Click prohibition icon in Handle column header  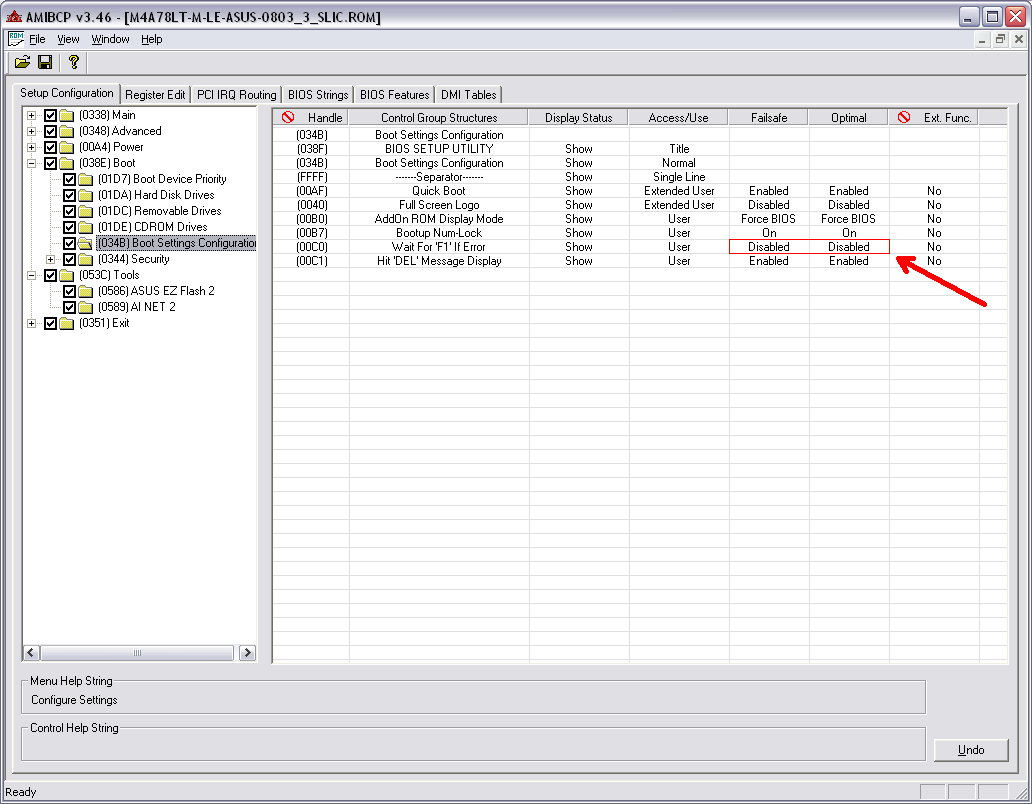288,117
